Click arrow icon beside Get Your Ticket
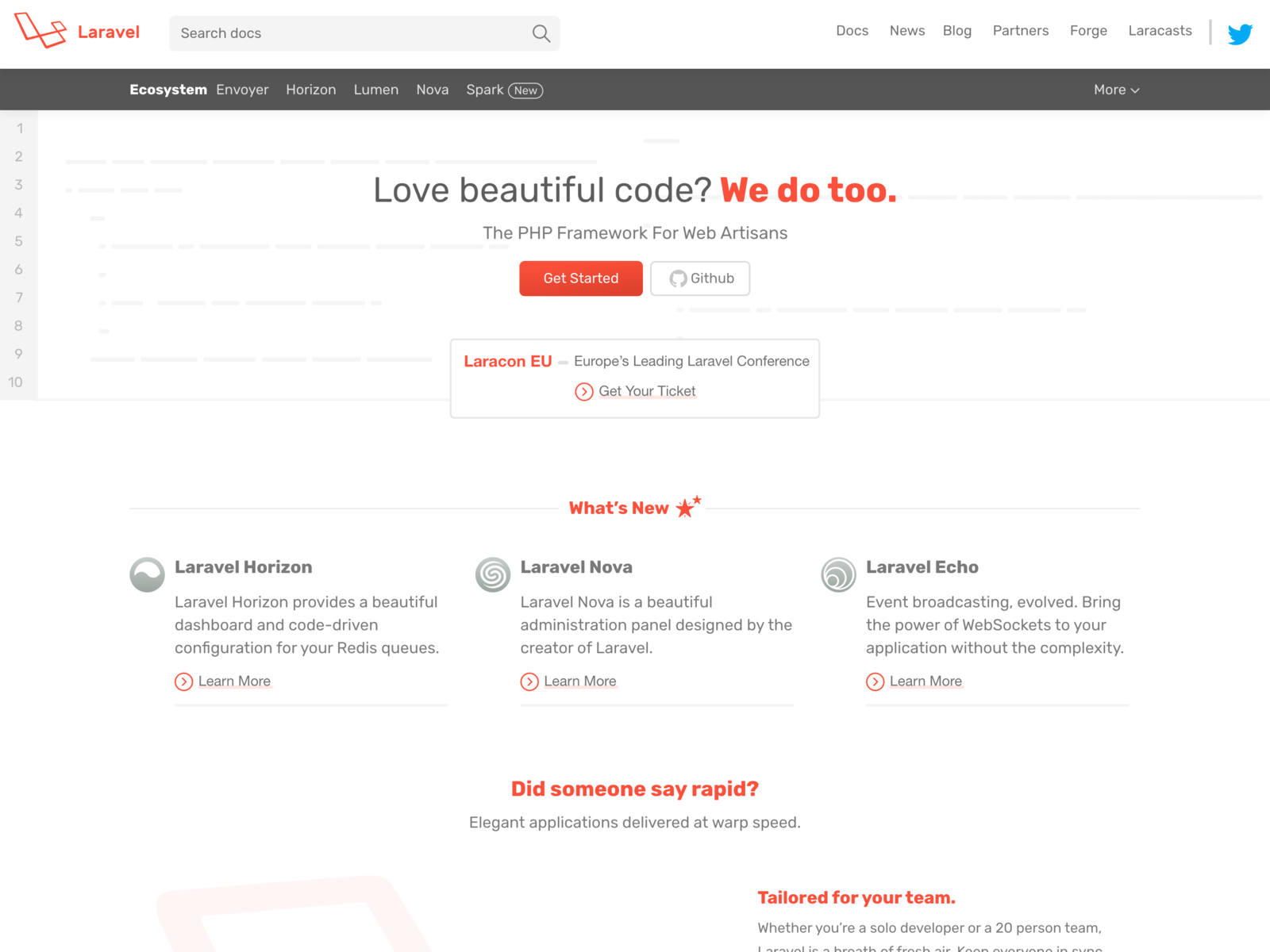This screenshot has width=1270, height=952. pyautogui.click(x=584, y=392)
